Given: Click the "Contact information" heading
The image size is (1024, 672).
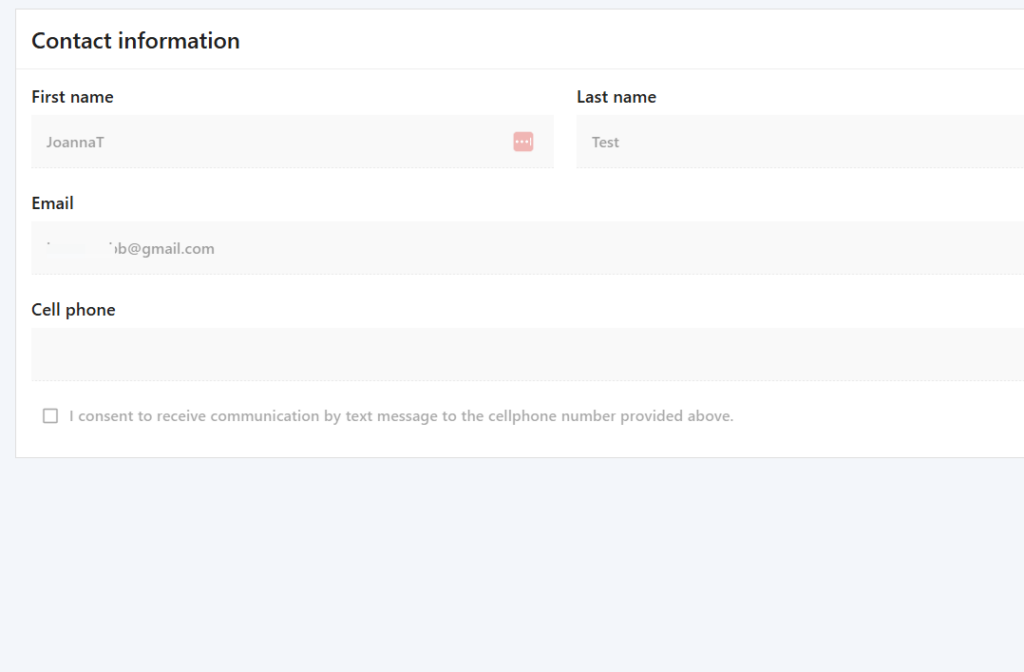Looking at the screenshot, I should (135, 41).
